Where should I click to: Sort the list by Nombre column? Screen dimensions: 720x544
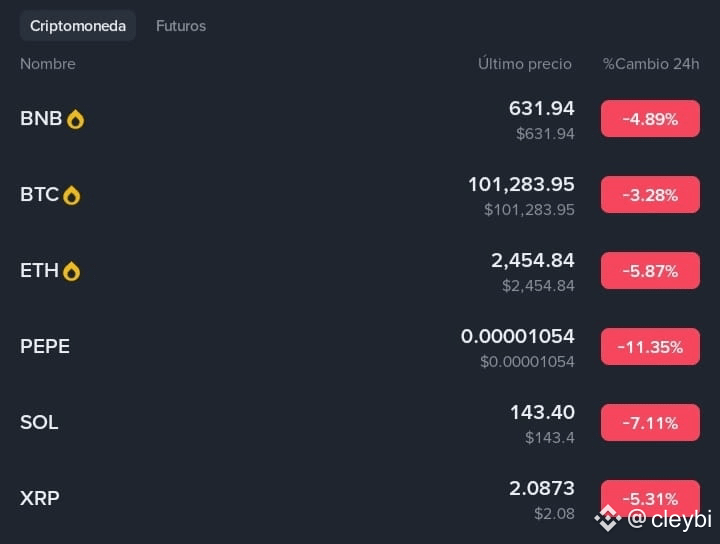[48, 64]
